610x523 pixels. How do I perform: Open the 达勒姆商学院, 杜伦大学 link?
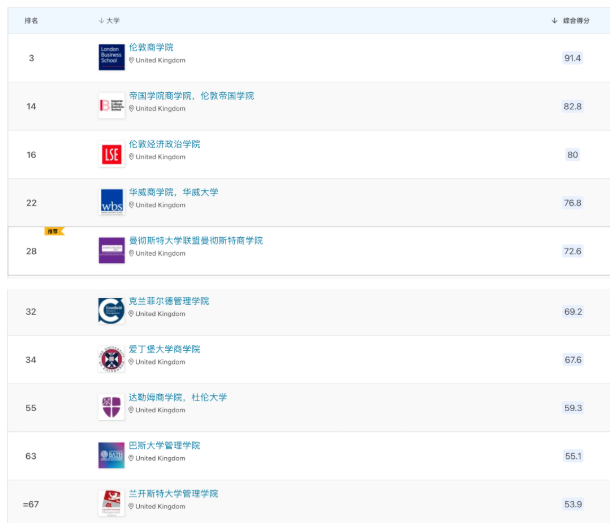point(178,397)
